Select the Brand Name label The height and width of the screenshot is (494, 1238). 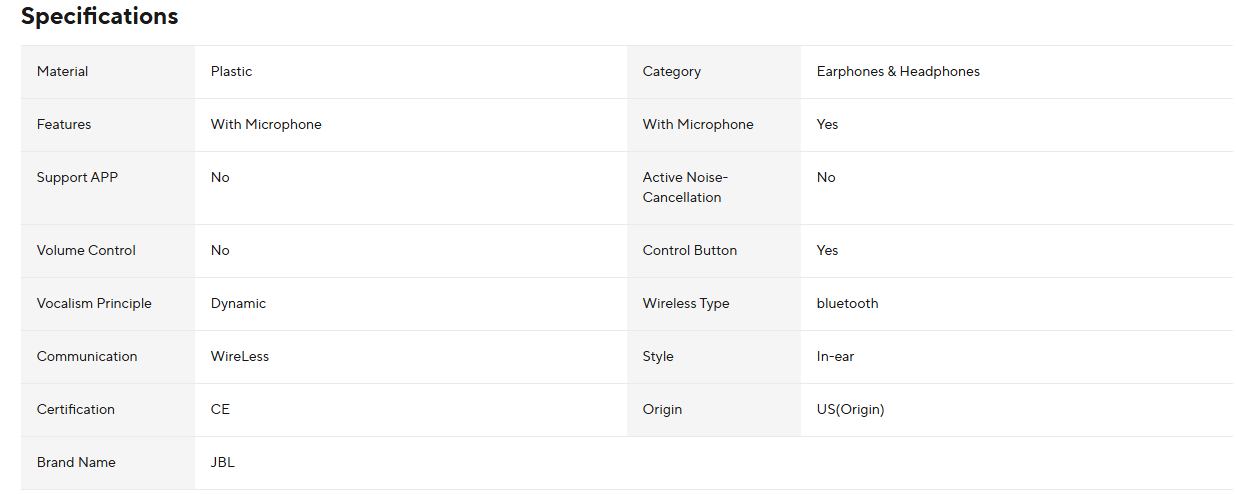76,463
